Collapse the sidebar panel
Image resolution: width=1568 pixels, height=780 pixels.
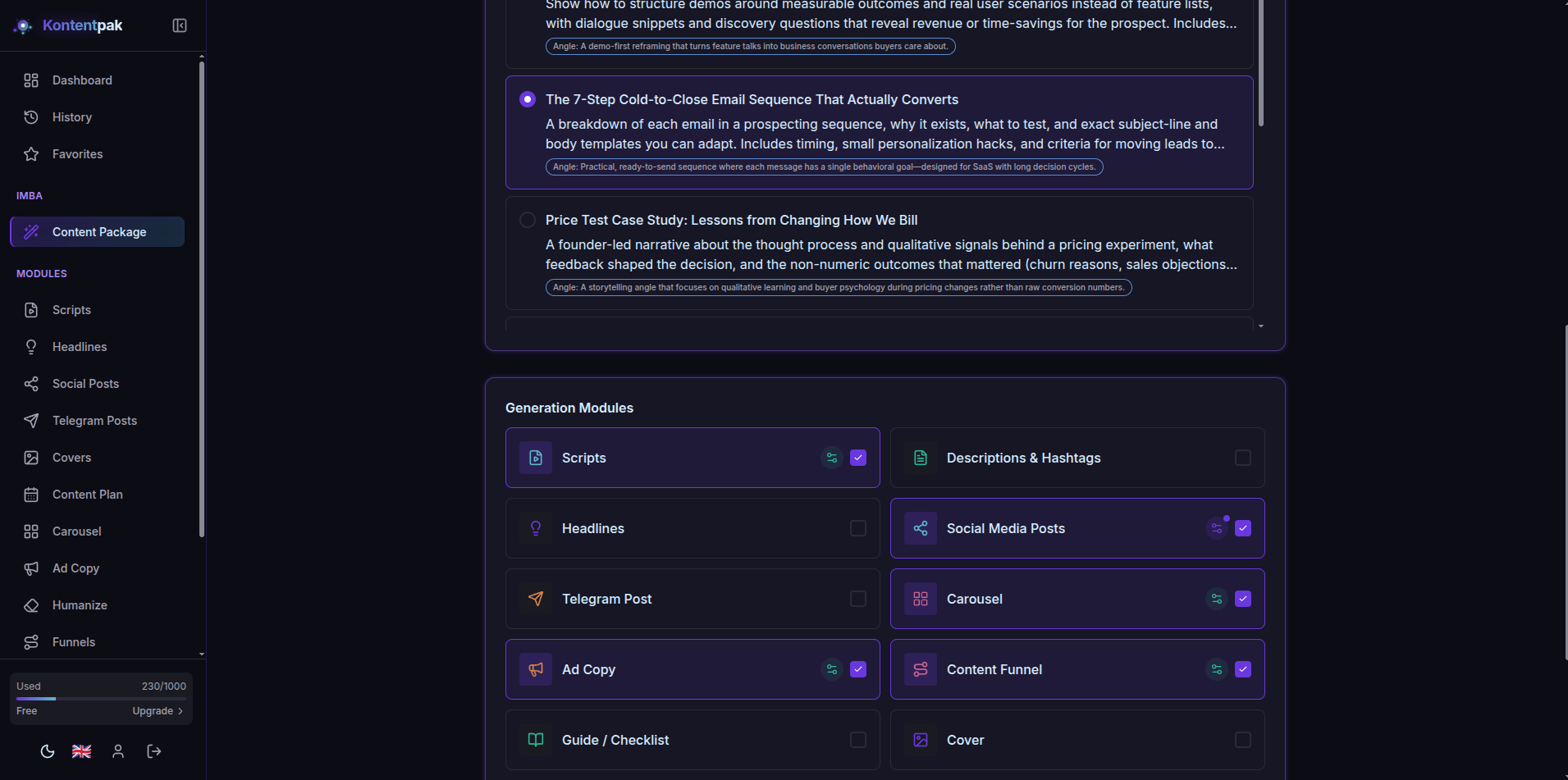(180, 25)
